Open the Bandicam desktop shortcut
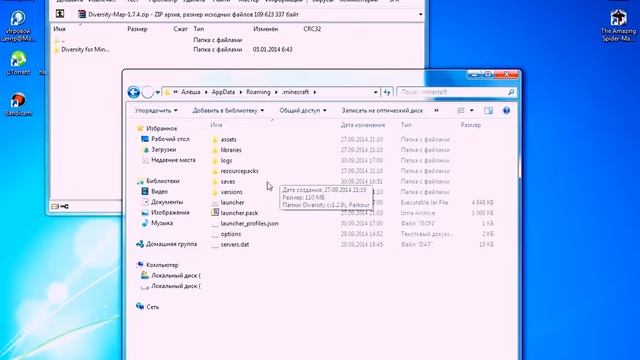640x360 pixels. click(18, 104)
